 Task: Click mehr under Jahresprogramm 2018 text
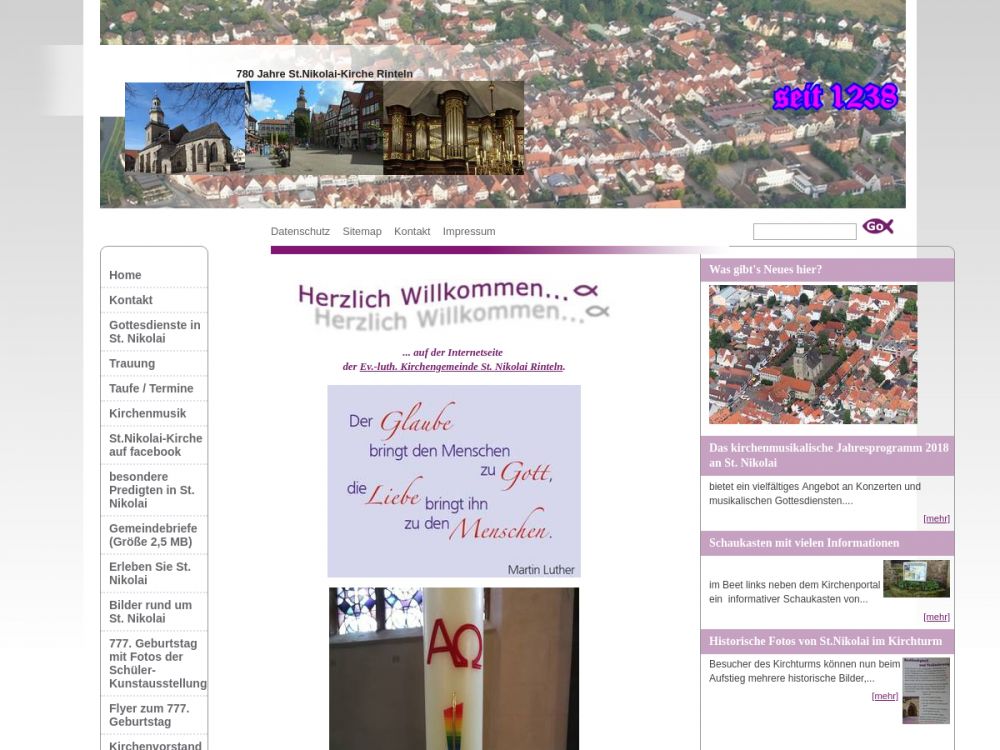[x=936, y=518]
